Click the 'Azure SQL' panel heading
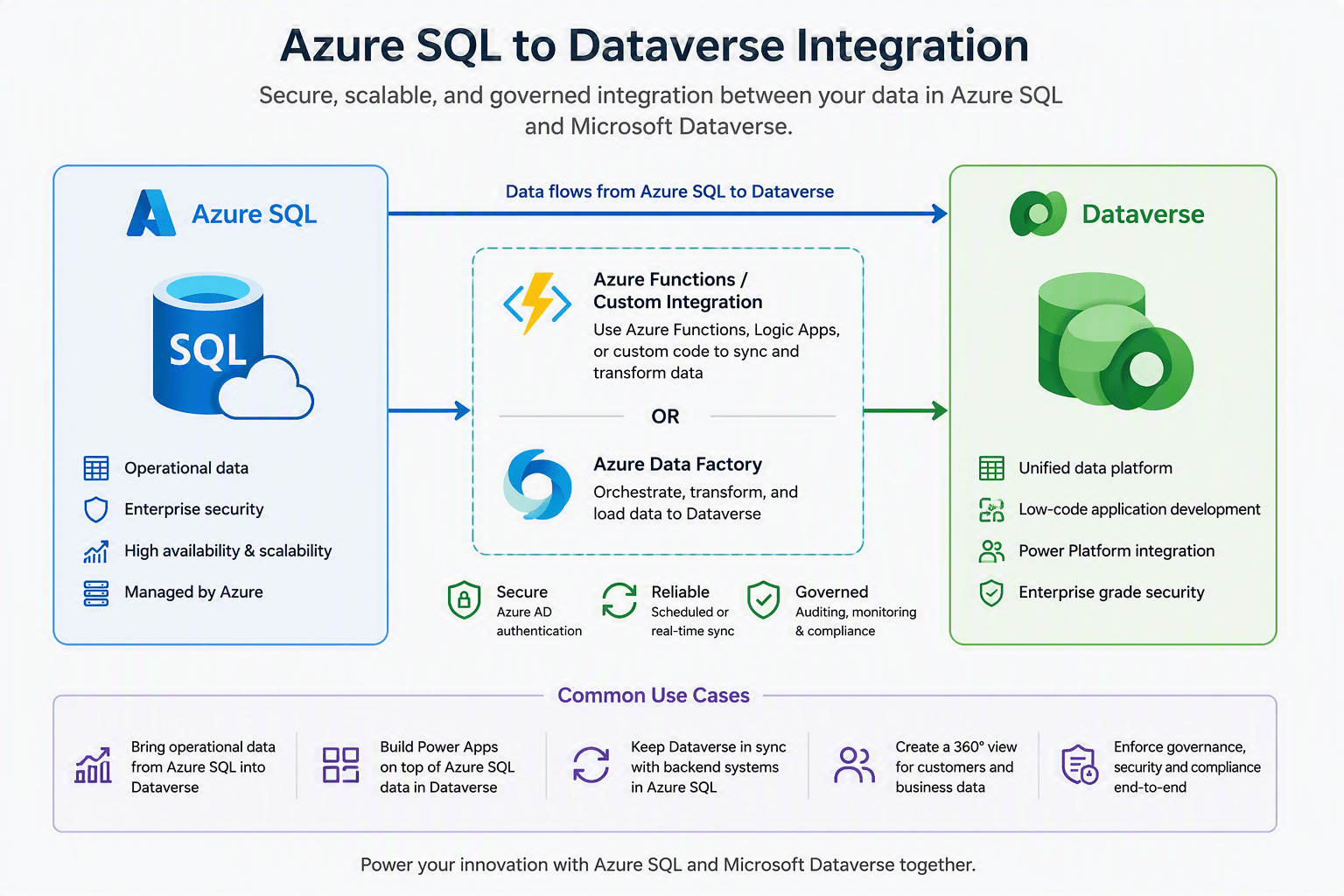This screenshot has width=1344, height=896. tap(255, 213)
